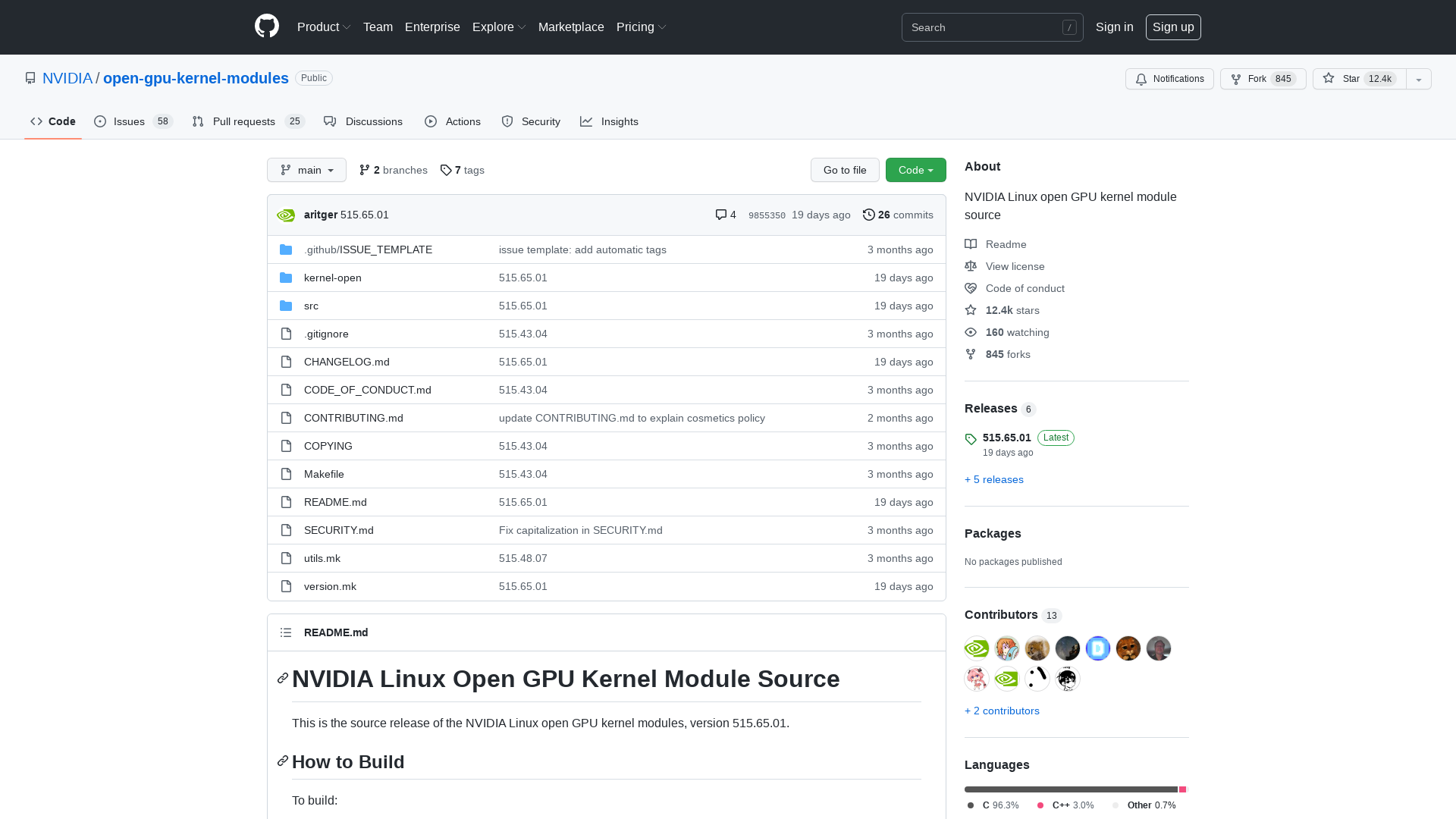
Task: Open the star lists dropdown arrow
Action: tap(1419, 79)
